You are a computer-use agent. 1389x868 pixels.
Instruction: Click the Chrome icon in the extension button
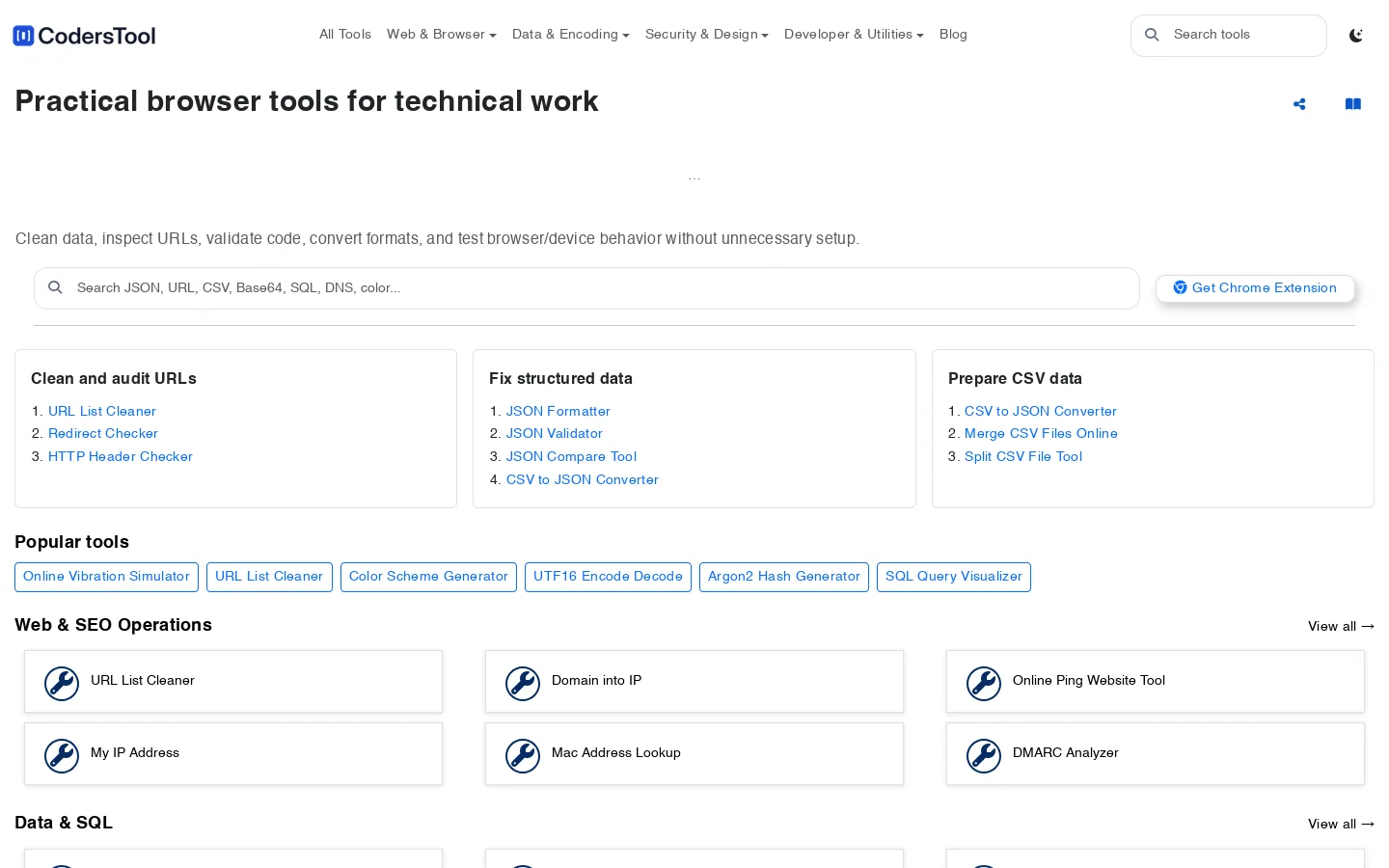point(1180,287)
